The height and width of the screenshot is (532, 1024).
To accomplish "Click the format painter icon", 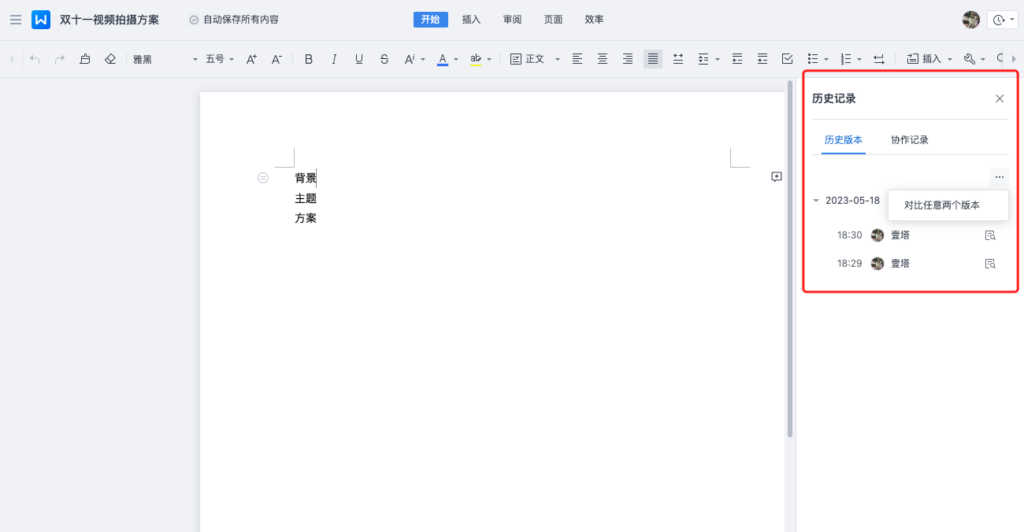I will pyautogui.click(x=85, y=59).
